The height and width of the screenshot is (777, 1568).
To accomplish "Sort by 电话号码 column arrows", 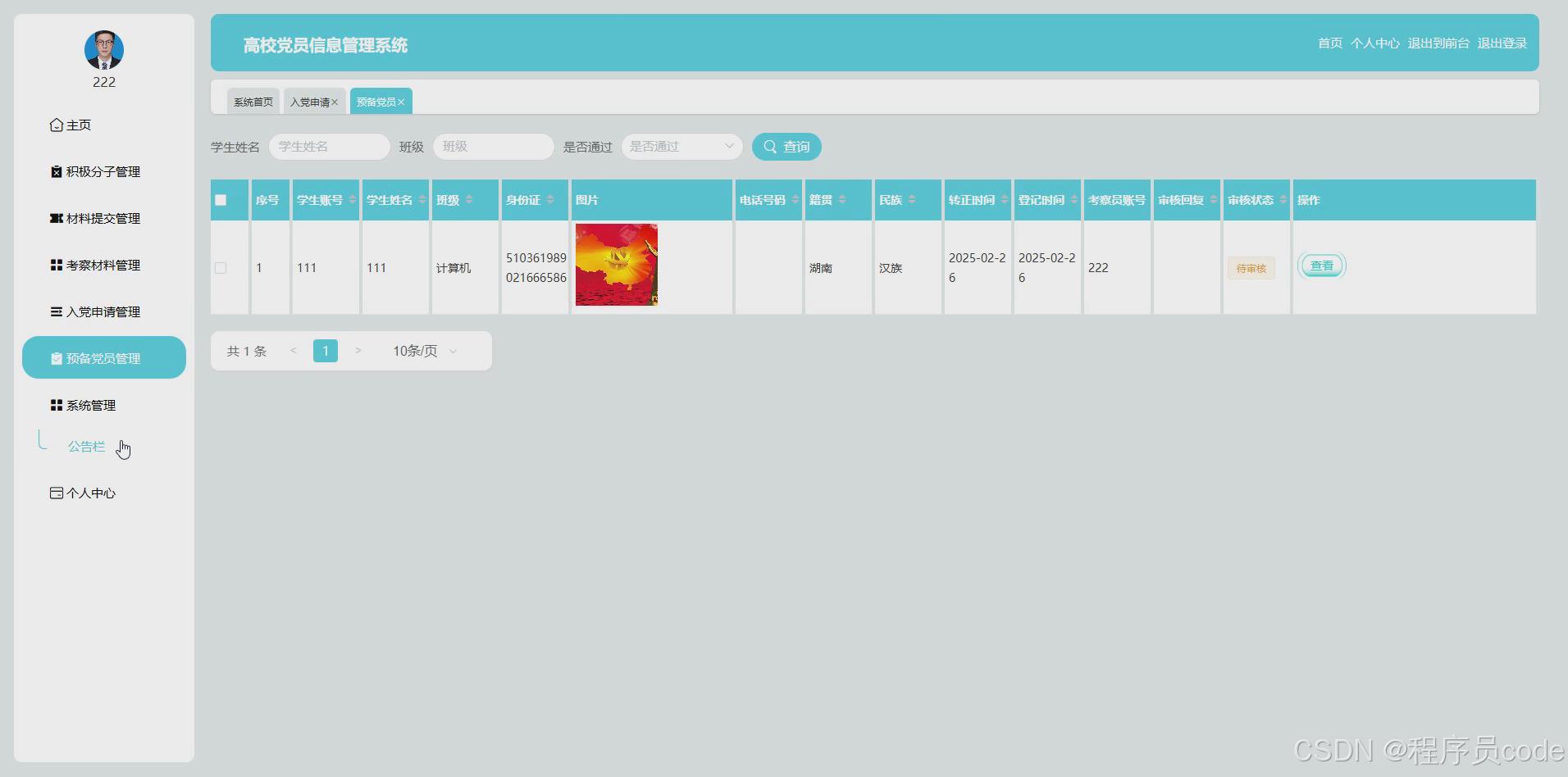I will (x=795, y=200).
